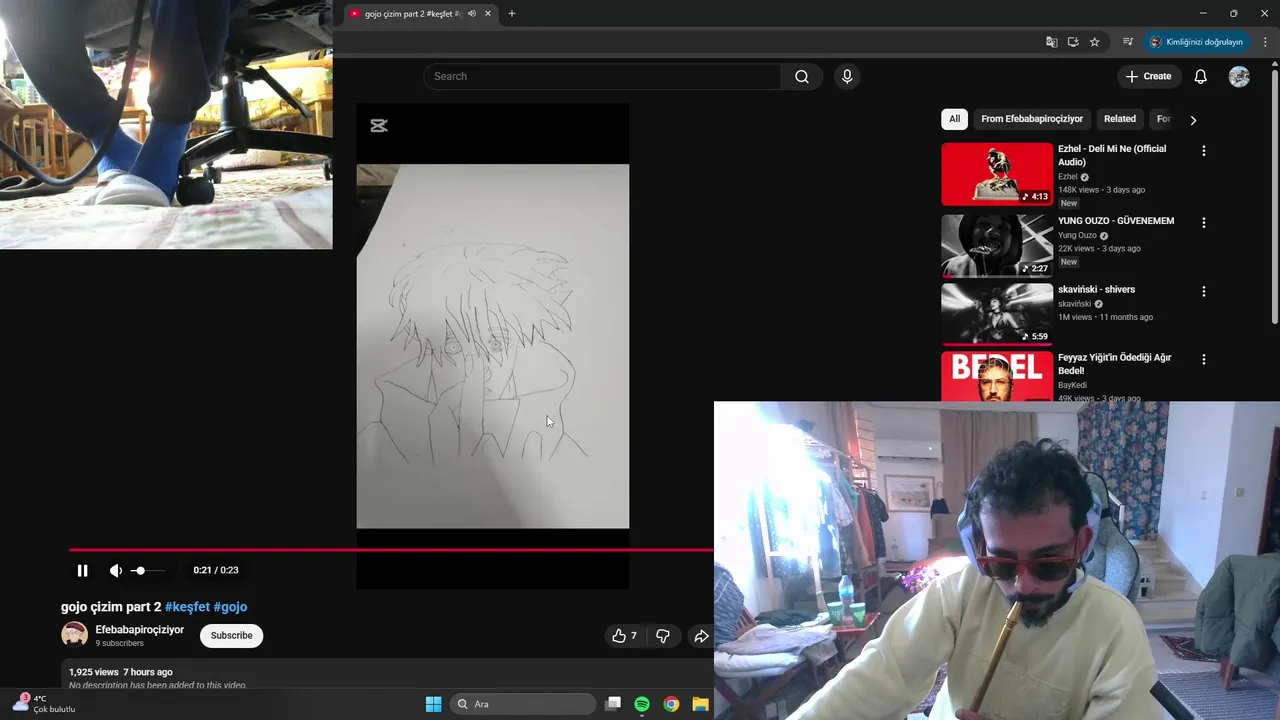
Task: Click the YouTube search magnifier button
Action: pos(802,76)
